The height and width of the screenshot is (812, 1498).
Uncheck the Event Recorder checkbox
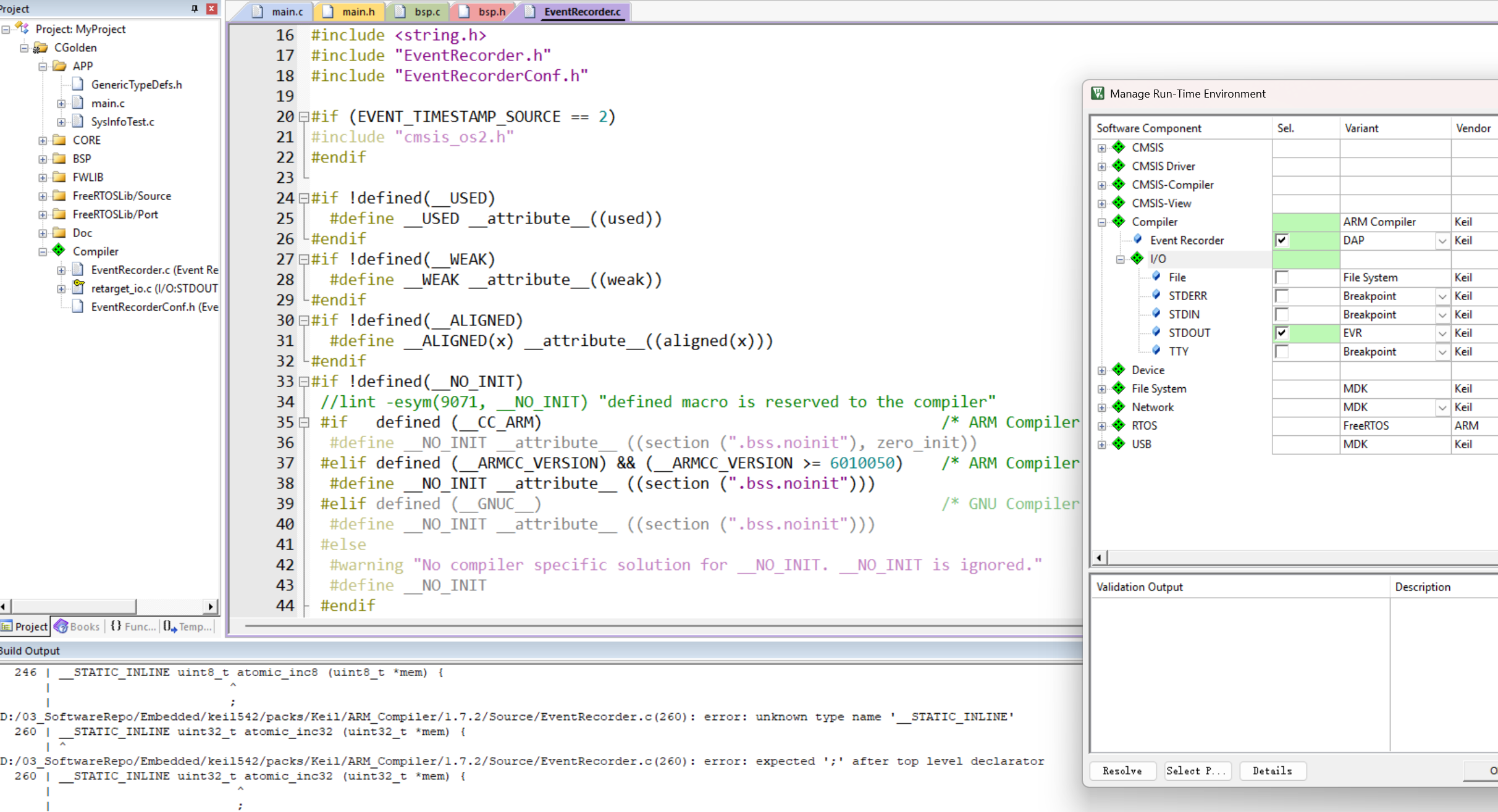point(1282,240)
